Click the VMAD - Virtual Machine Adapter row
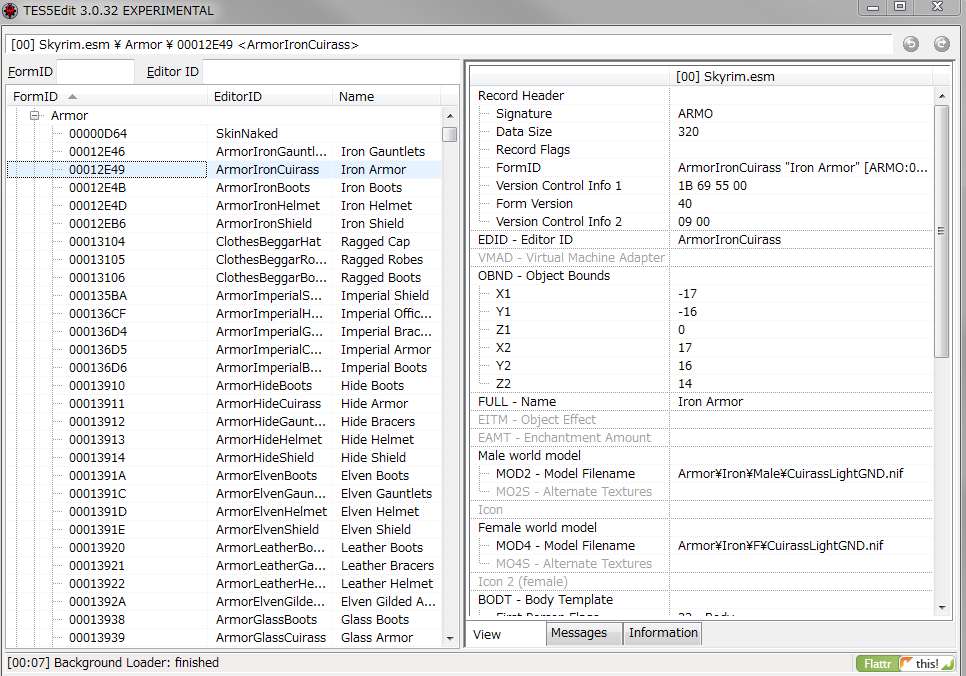 [701, 258]
